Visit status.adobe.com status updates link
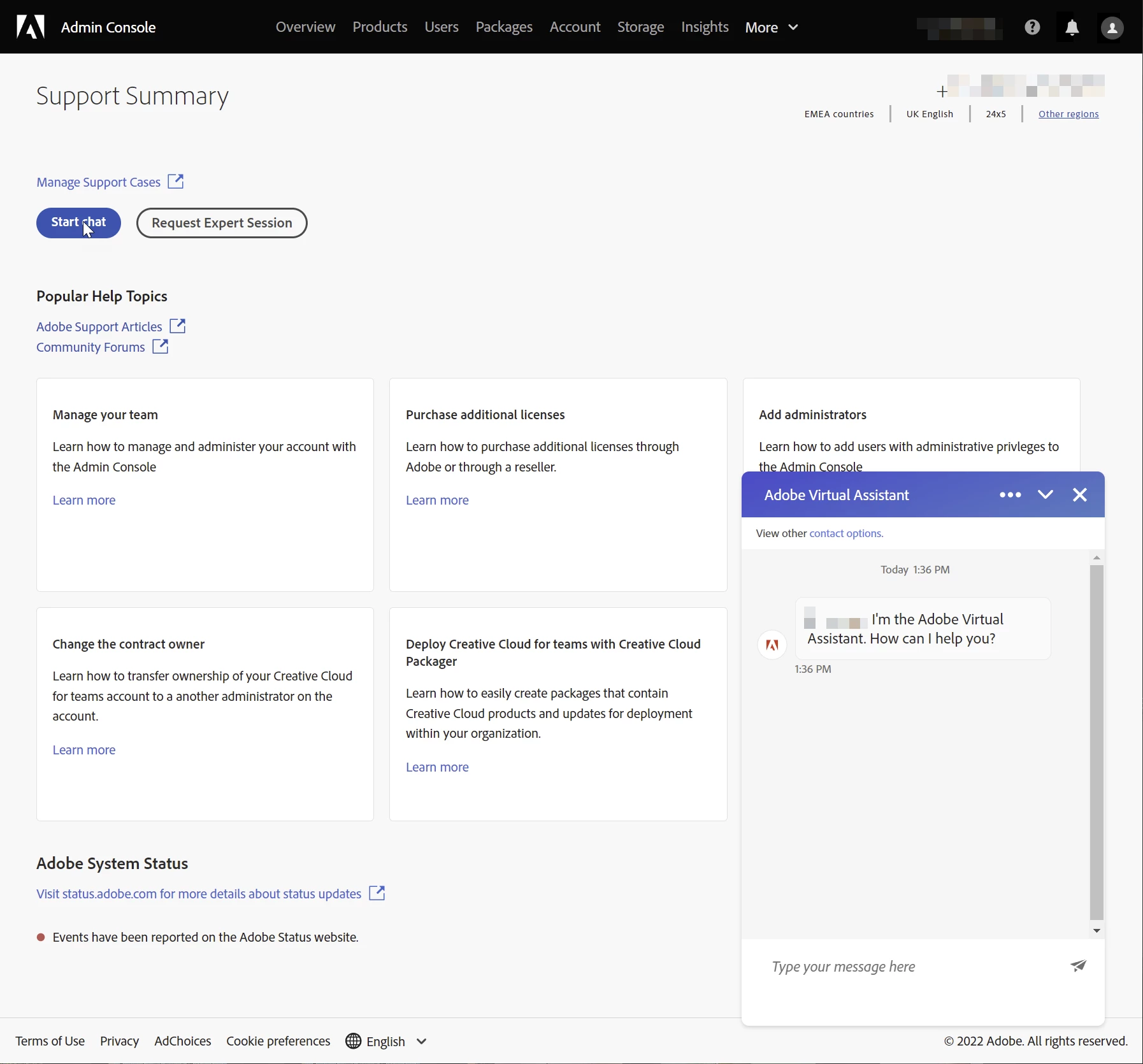This screenshot has height=1064, width=1143. click(199, 894)
